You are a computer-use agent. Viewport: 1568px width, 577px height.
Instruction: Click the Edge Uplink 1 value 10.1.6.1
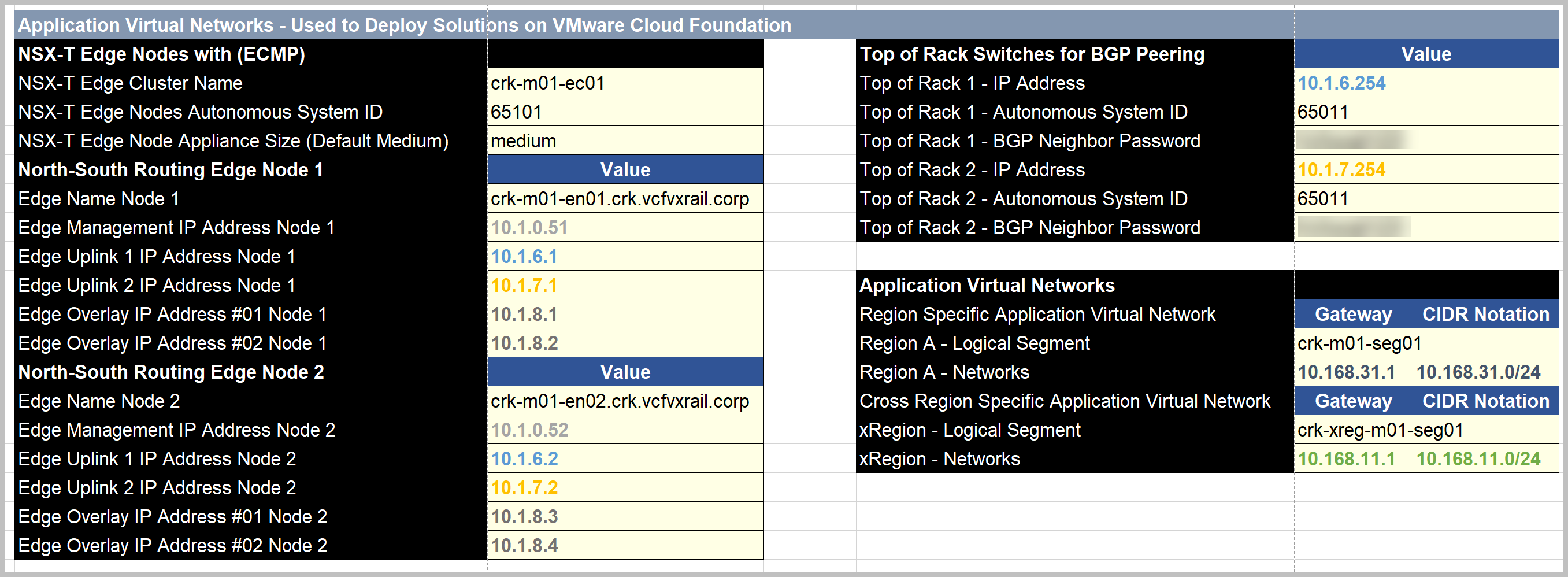tap(625, 257)
